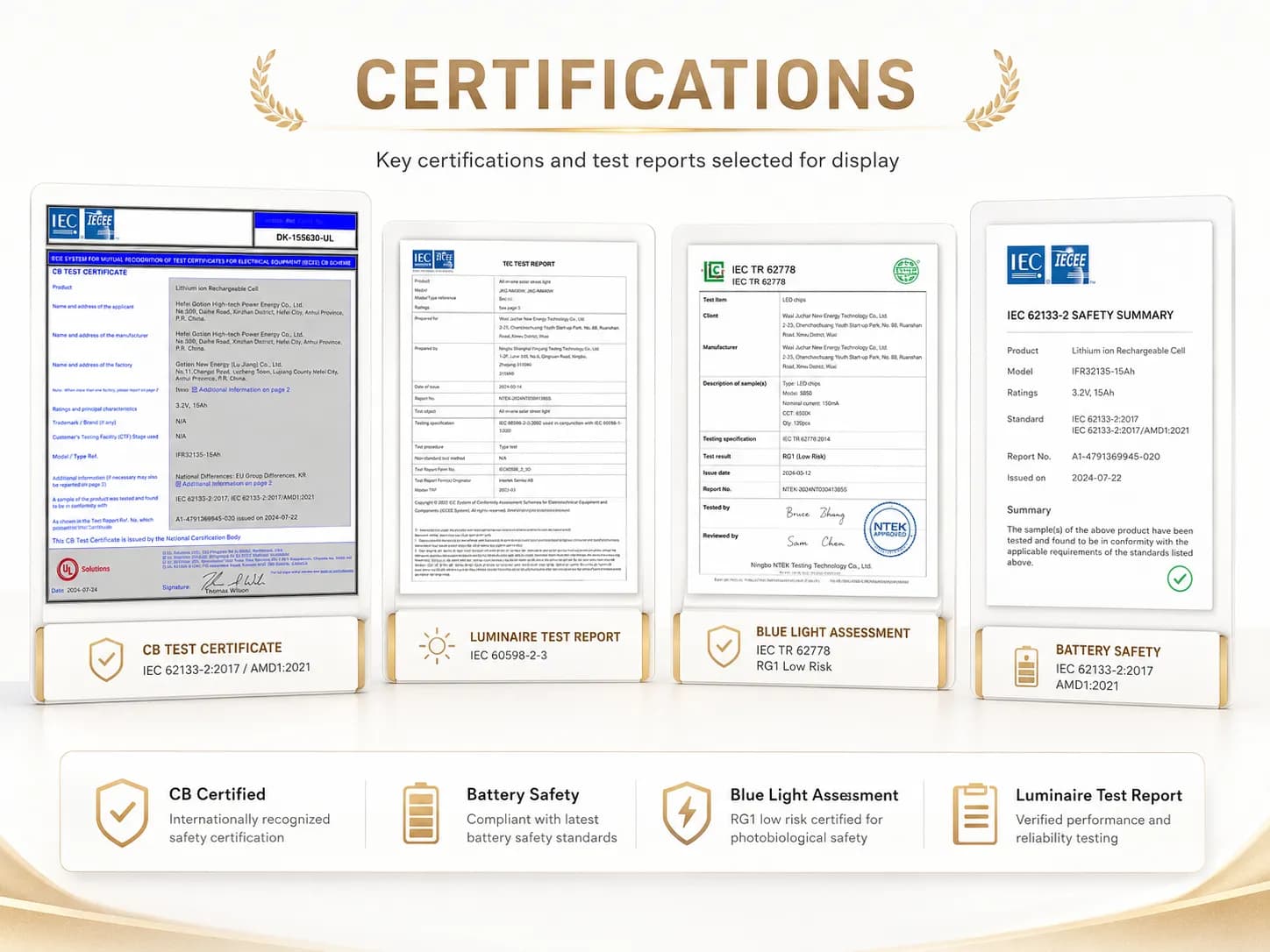The image size is (1270, 952).
Task: Click the 'CB TEST CERTIFICATE' caption on the gold stand
Action: 212,650
